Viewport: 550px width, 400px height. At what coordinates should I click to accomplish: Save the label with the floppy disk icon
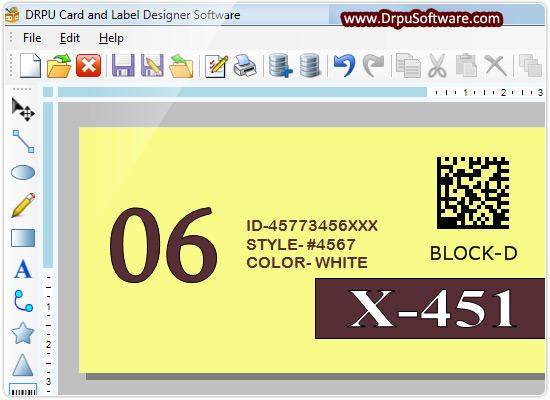123,65
